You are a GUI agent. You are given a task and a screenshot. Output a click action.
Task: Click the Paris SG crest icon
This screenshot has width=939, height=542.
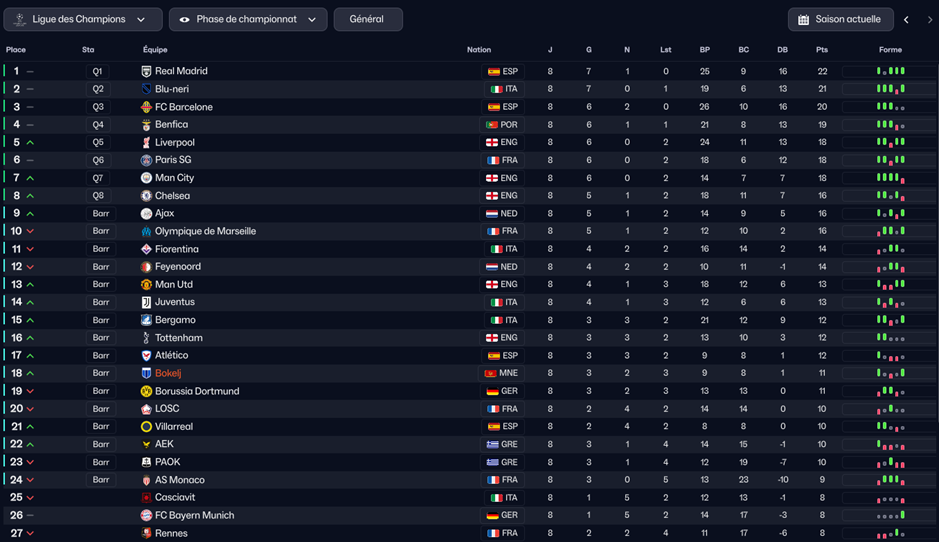[147, 160]
